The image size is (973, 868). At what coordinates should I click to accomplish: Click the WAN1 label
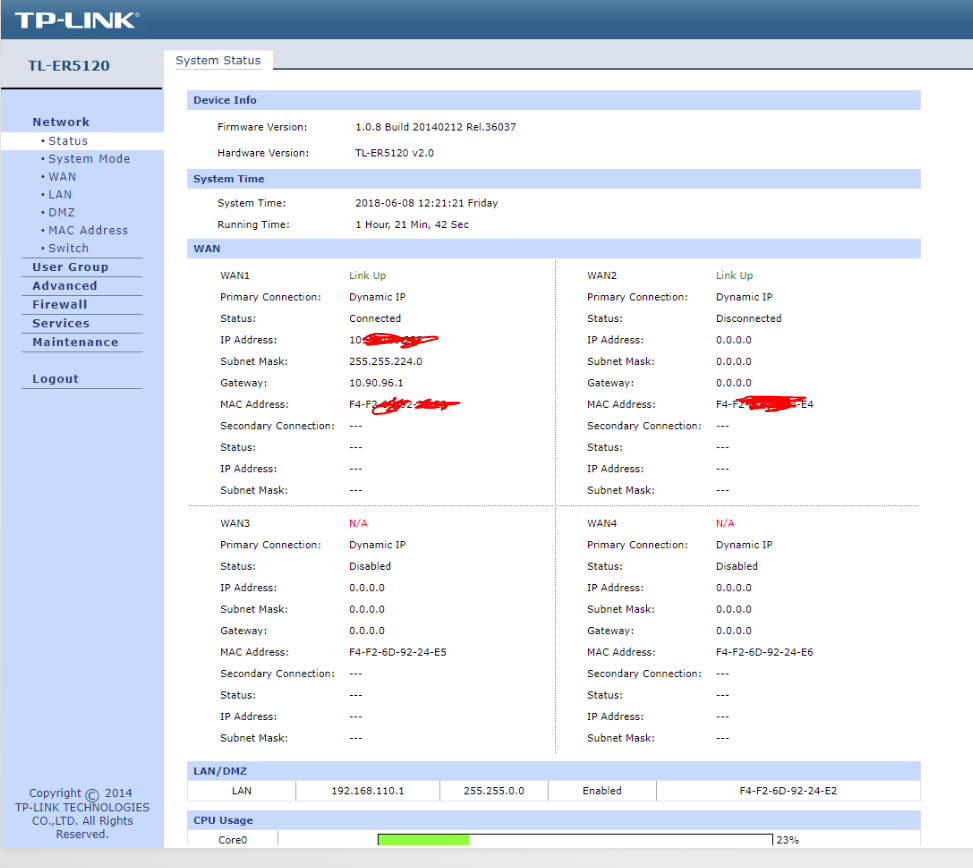click(x=235, y=275)
